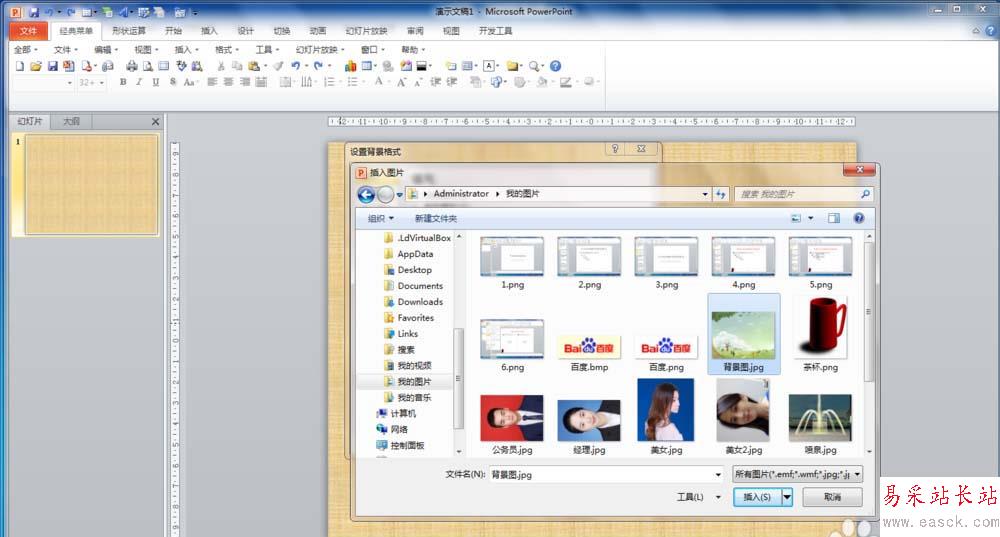
Task: Toggle Bold formatting in the toolbar
Action: 123,83
